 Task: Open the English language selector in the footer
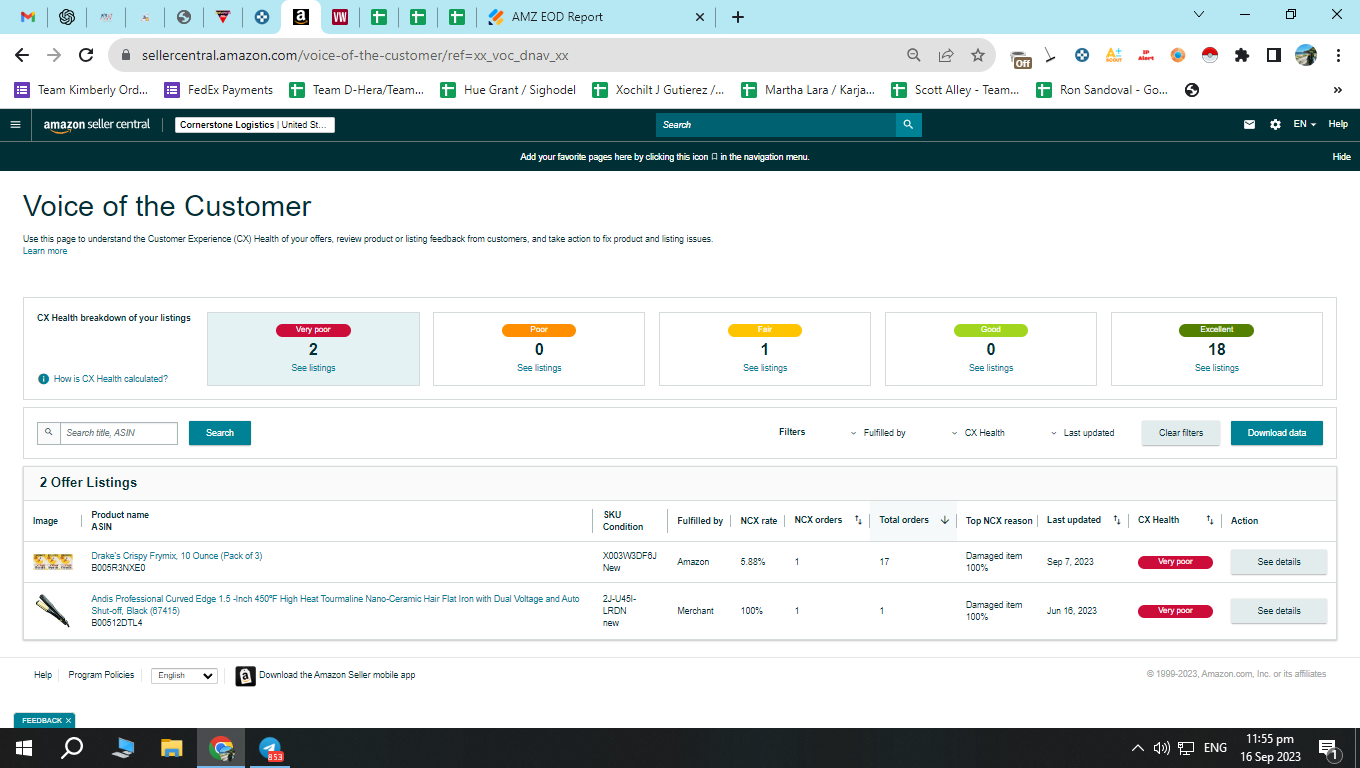[x=184, y=676]
